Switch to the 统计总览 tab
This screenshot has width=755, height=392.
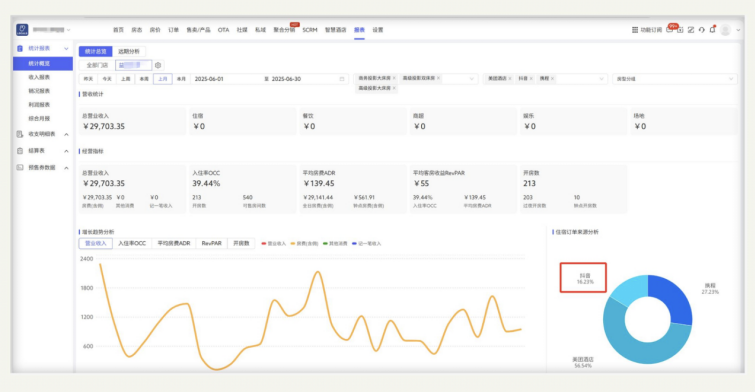96,52
